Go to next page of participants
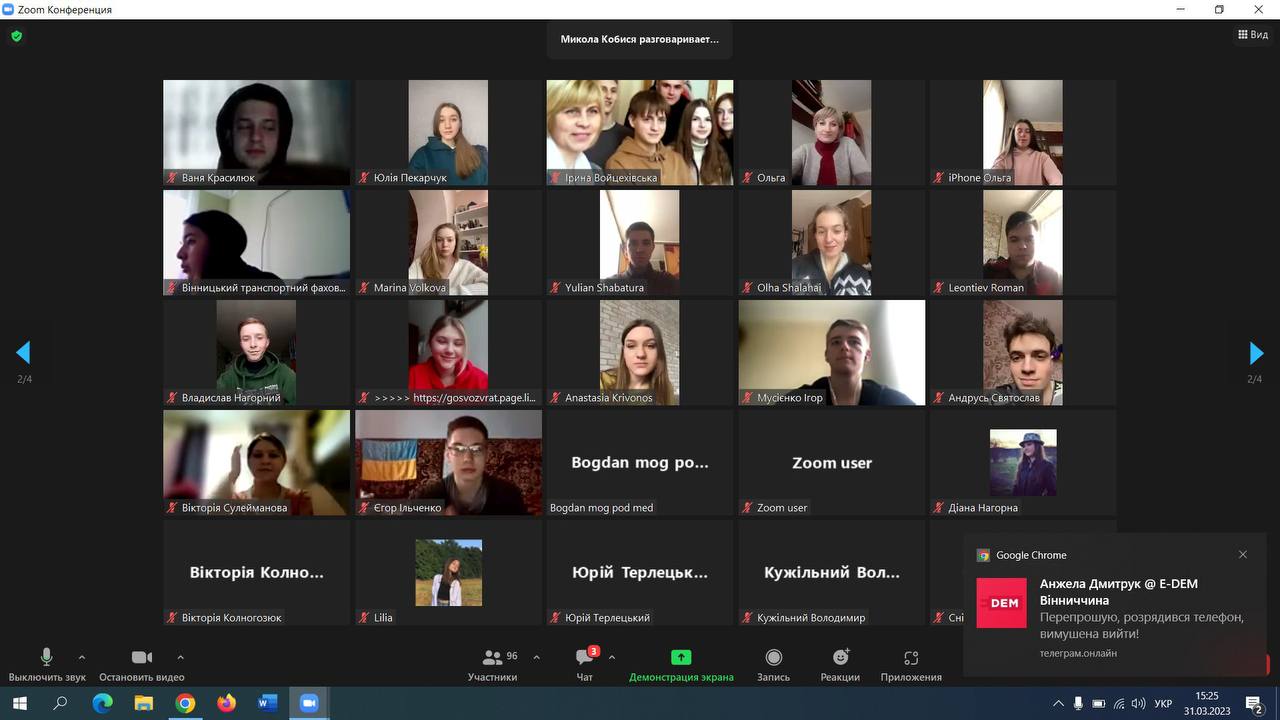 tap(1256, 353)
